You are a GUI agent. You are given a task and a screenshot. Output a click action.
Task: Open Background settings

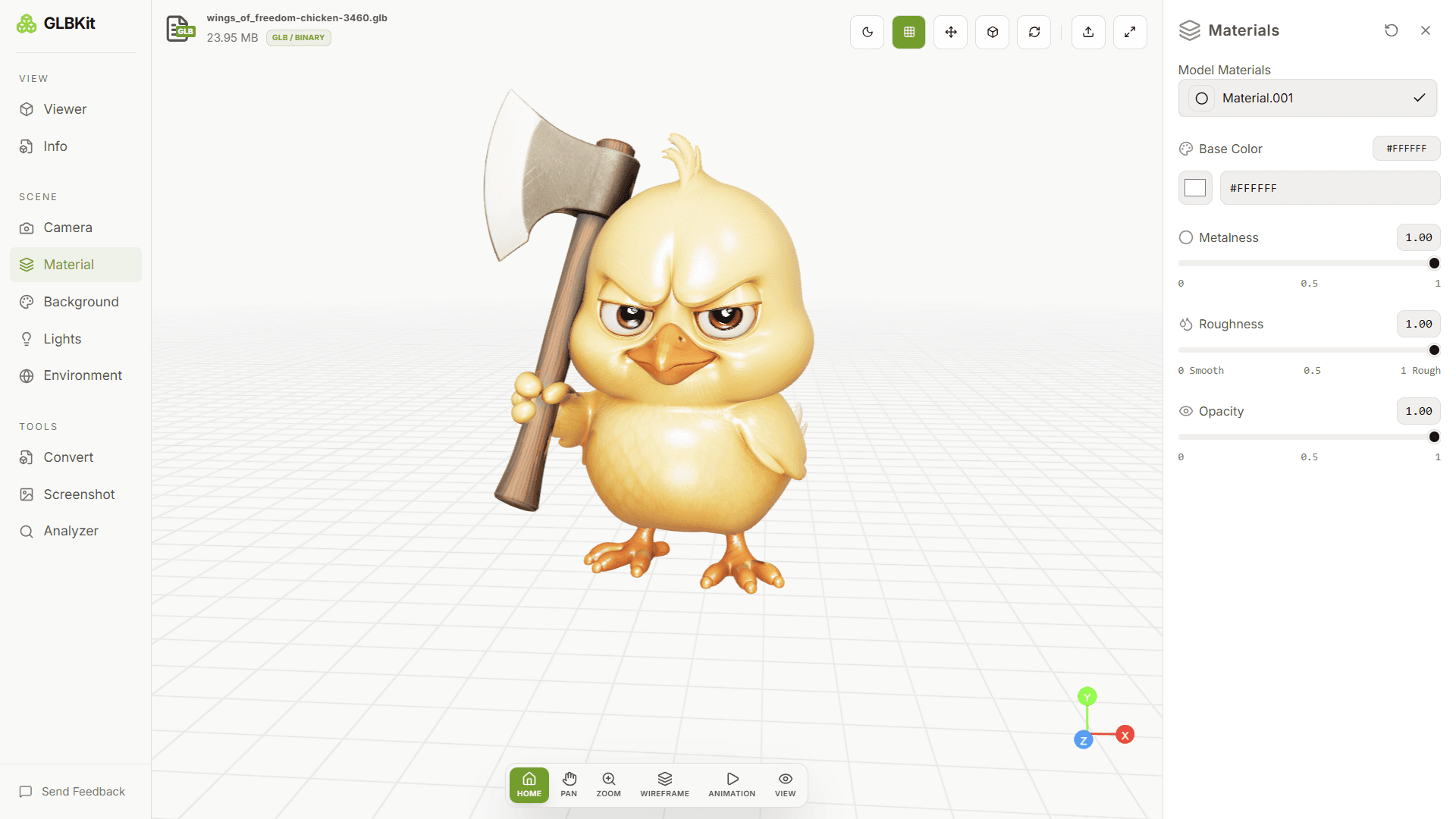pyautogui.click(x=76, y=302)
